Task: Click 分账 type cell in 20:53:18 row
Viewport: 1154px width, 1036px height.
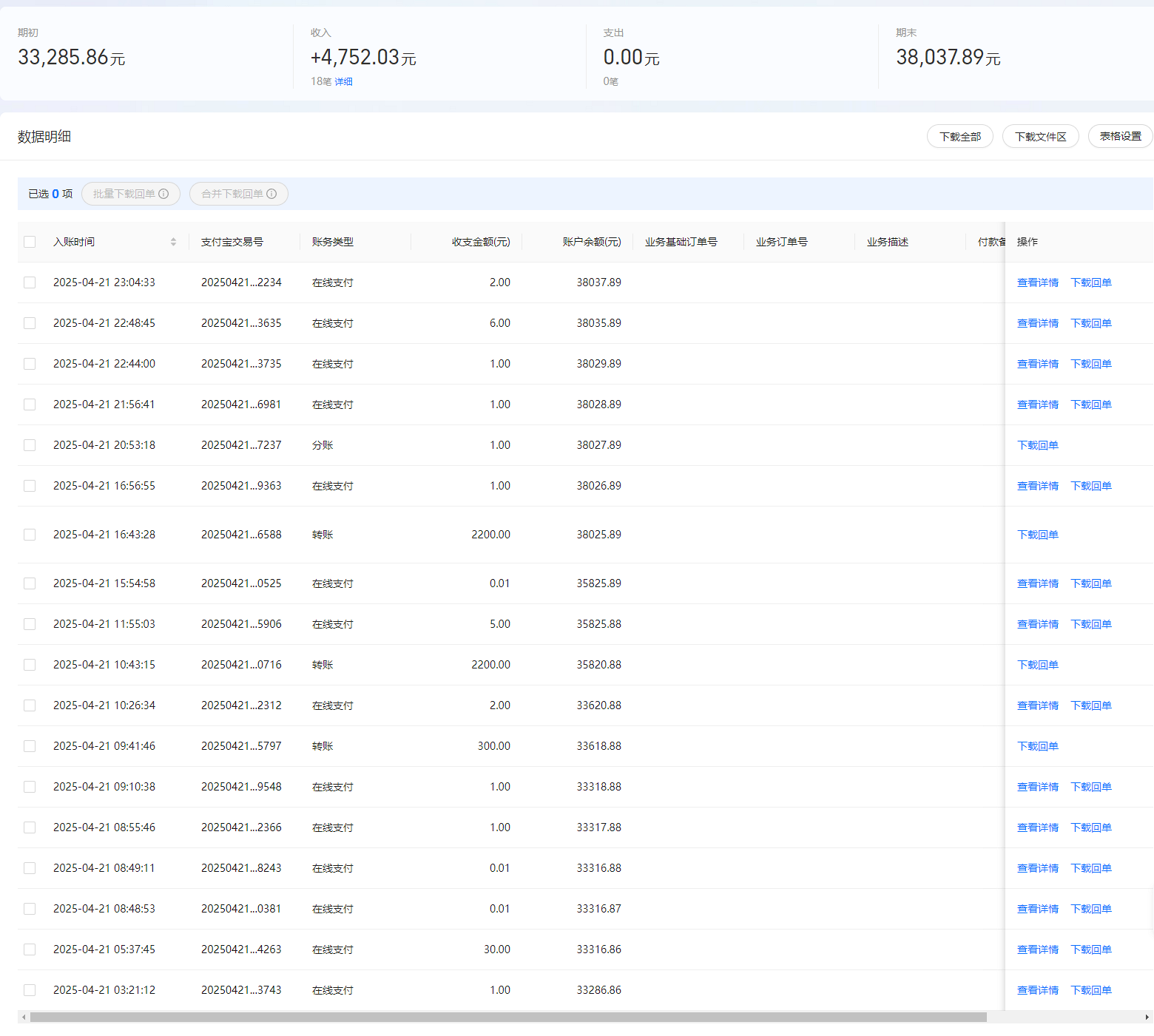Action: pos(323,445)
